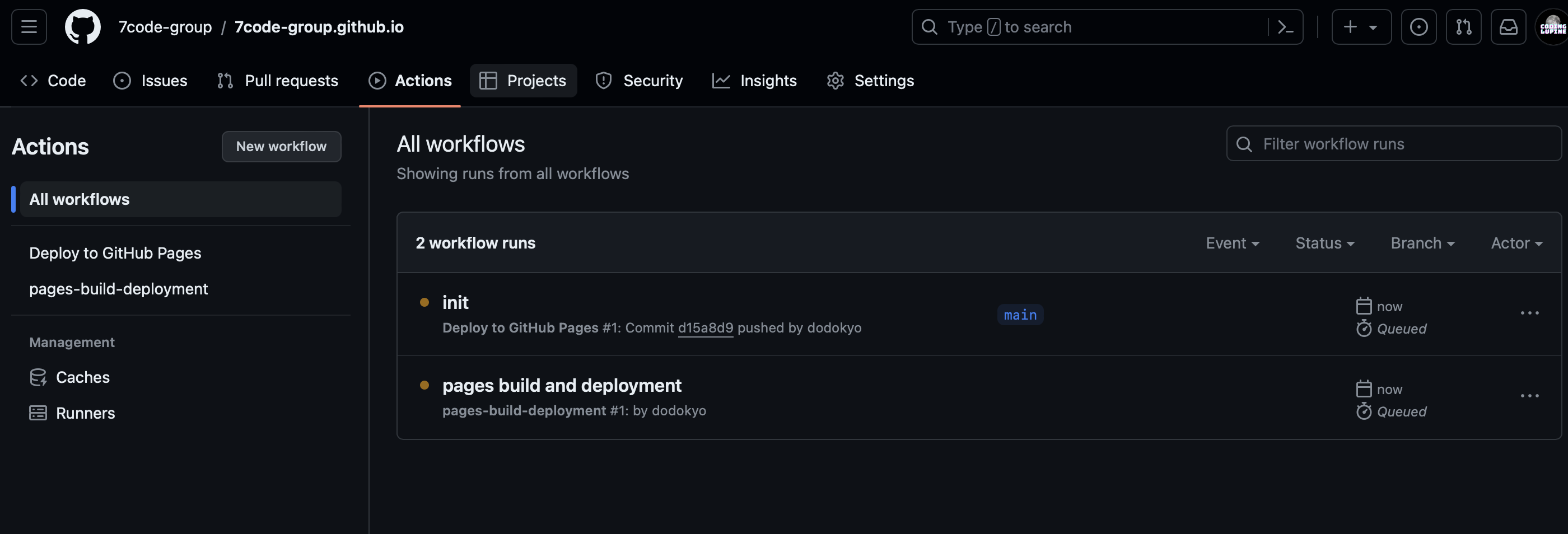Focus the 'Type / to search' box
The width and height of the screenshot is (1568, 534).
click(1107, 27)
